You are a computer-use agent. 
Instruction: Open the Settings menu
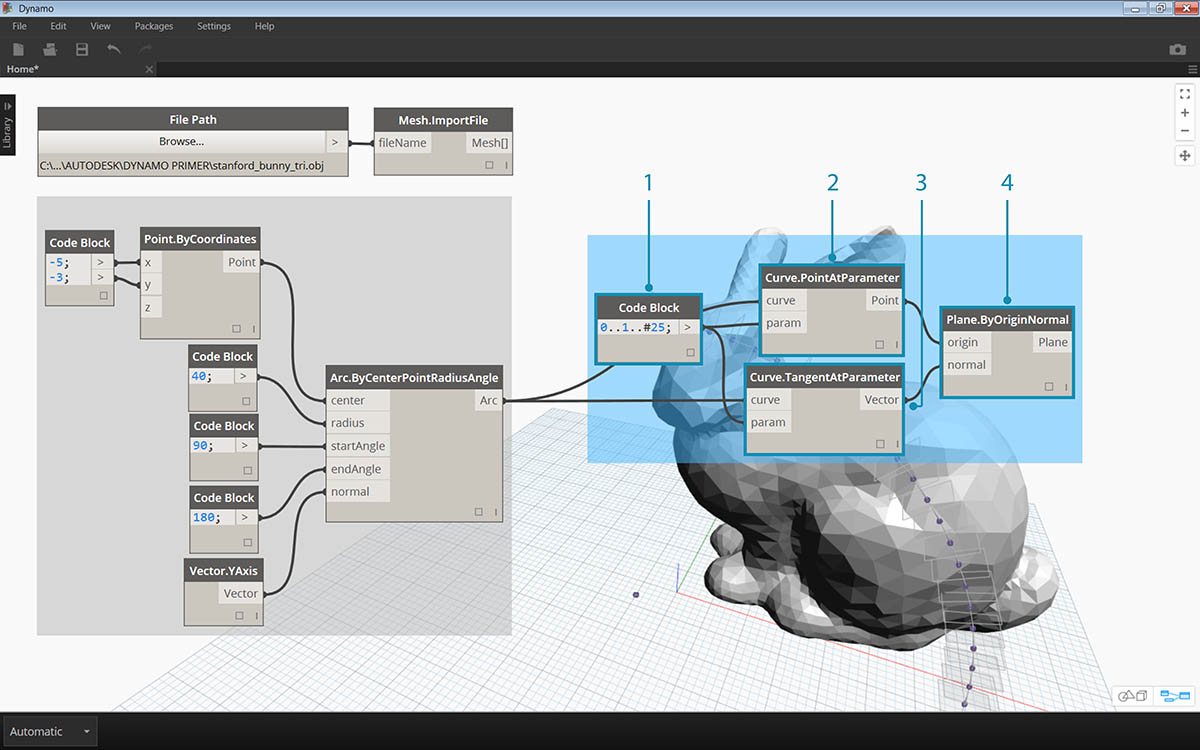pos(213,26)
